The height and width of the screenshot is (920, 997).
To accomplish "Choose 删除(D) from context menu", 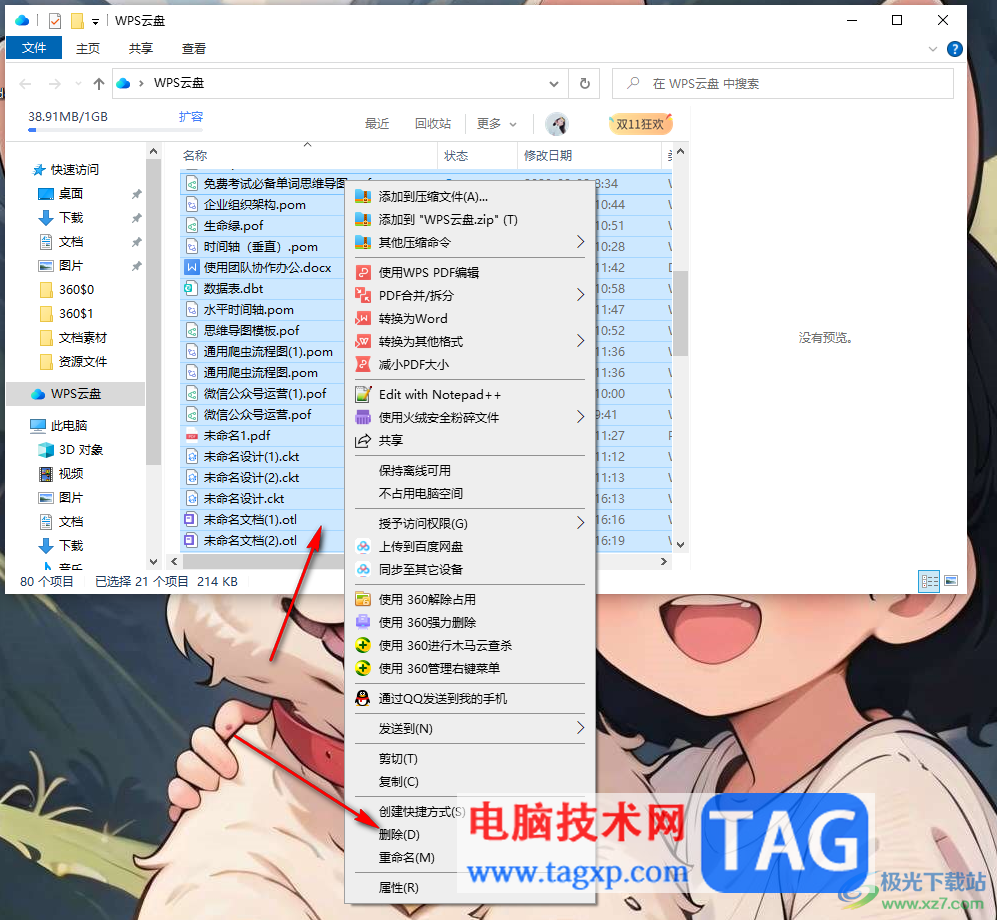I will (x=470, y=835).
